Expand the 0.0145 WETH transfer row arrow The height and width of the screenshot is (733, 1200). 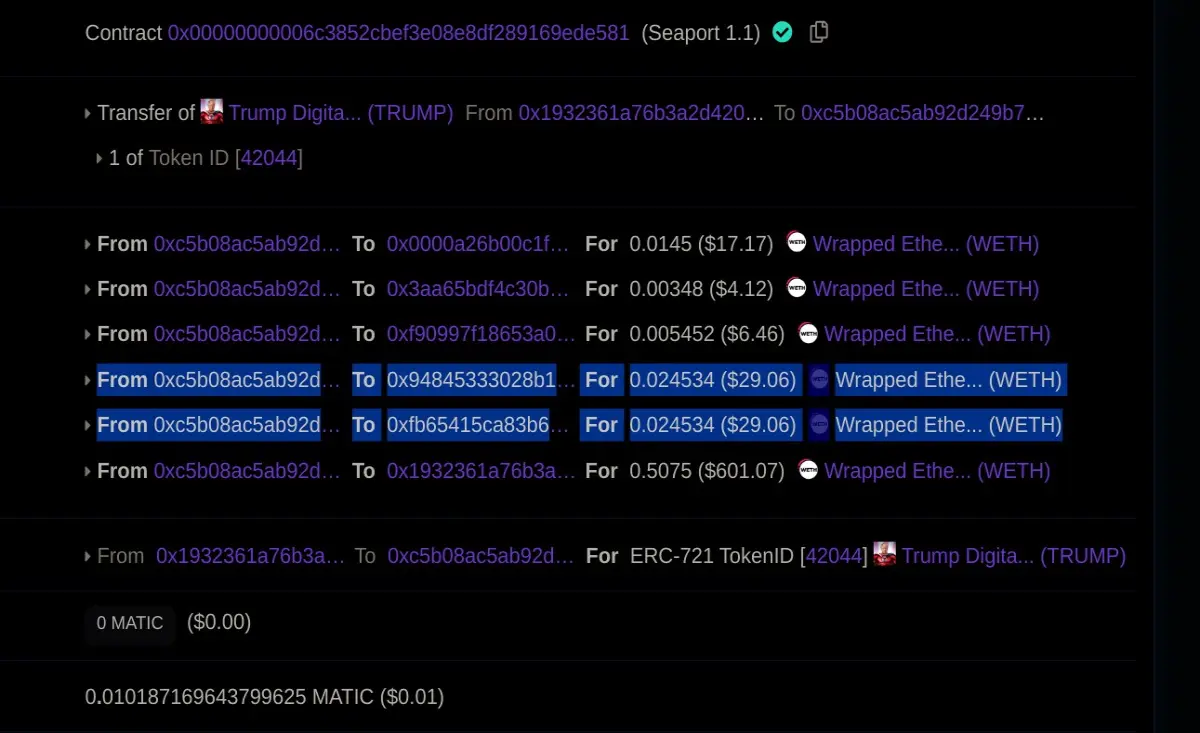(x=88, y=245)
